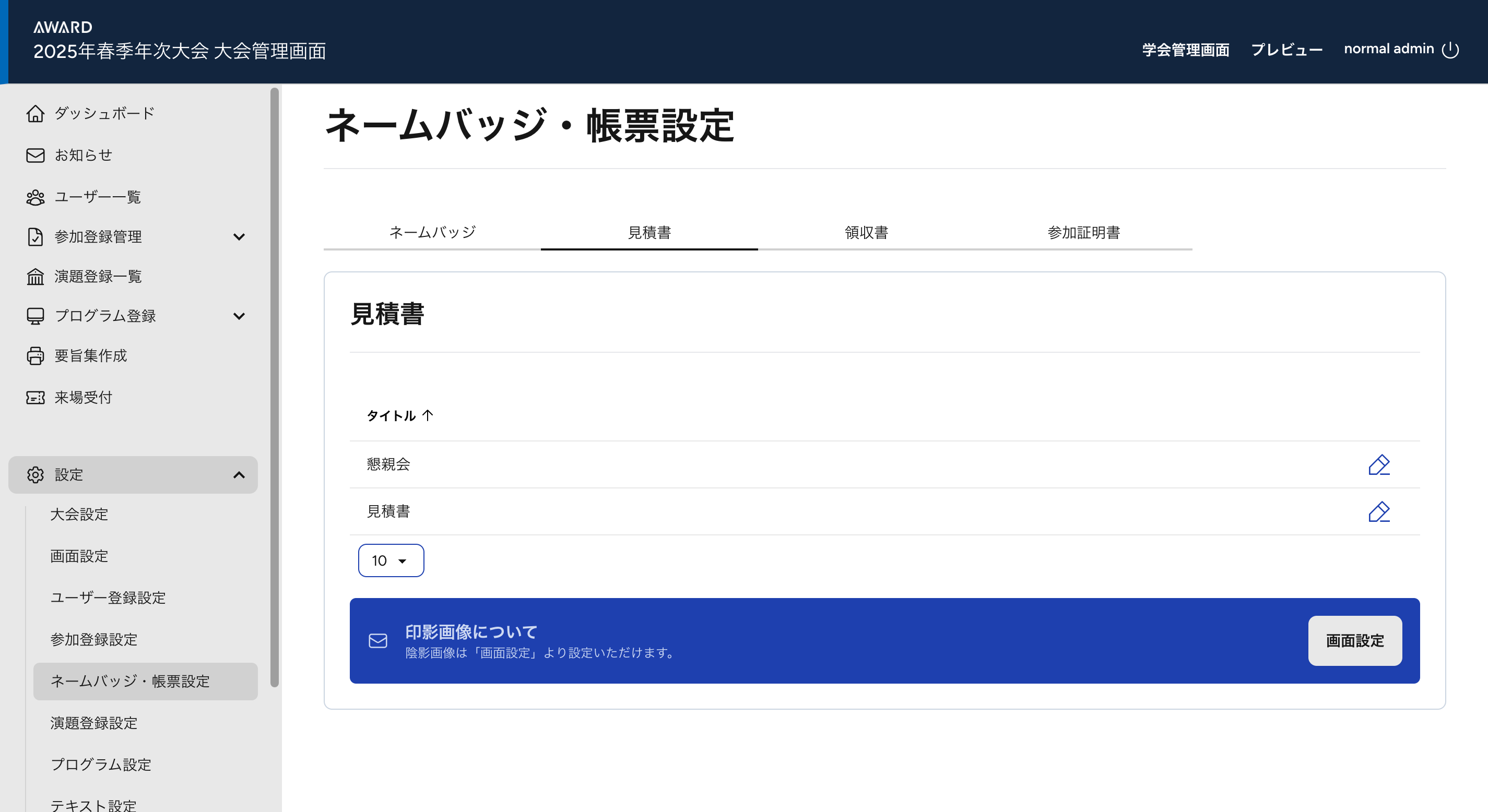Open the 学会管理画面 link in the header

click(1185, 50)
